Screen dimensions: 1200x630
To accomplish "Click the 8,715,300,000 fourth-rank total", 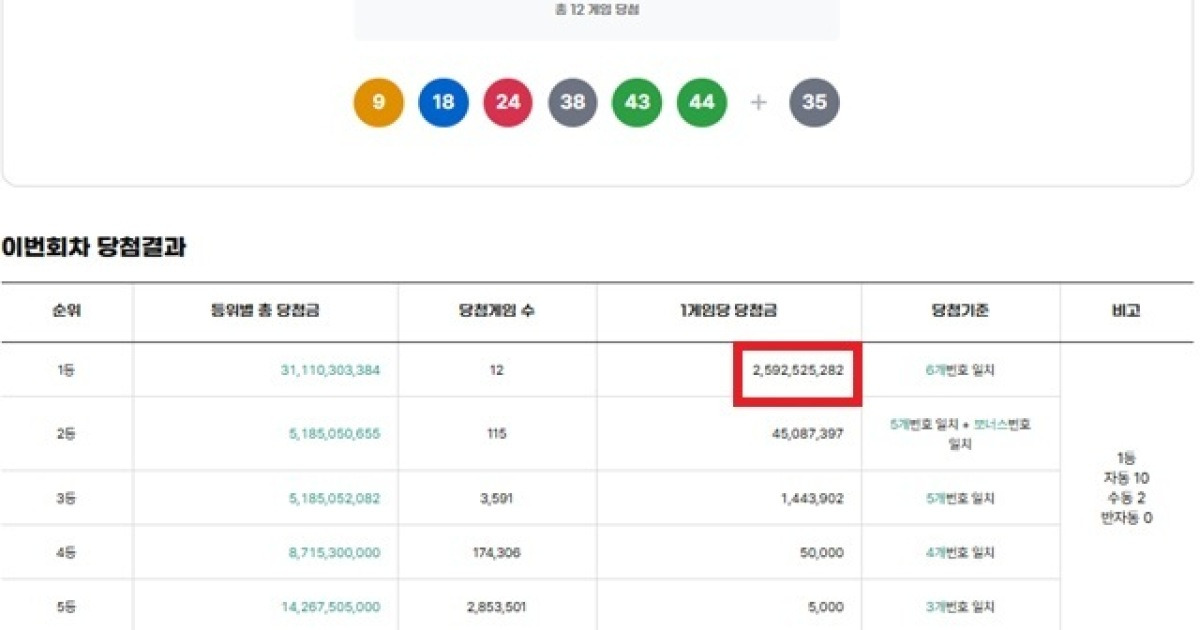I will point(335,552).
